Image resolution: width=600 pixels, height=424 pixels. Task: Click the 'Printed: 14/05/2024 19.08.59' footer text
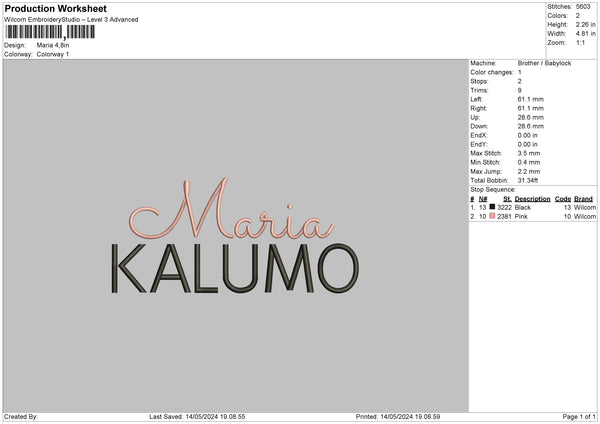[398, 417]
